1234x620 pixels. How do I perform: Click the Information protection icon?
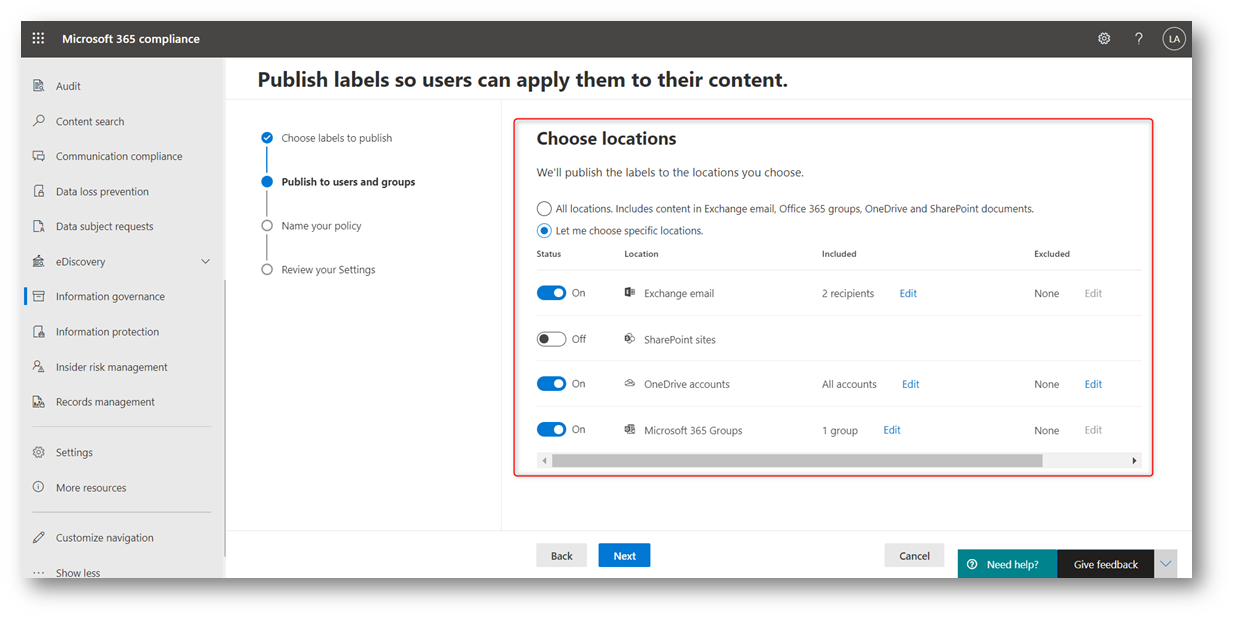click(x=39, y=331)
